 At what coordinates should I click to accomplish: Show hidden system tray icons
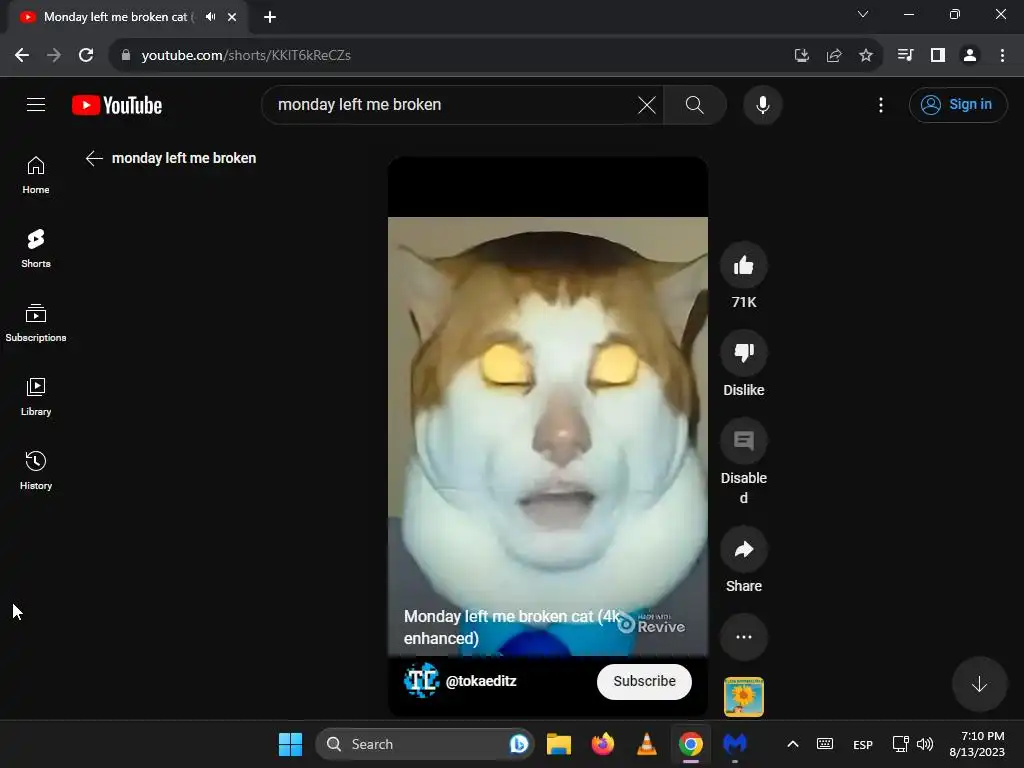792,744
